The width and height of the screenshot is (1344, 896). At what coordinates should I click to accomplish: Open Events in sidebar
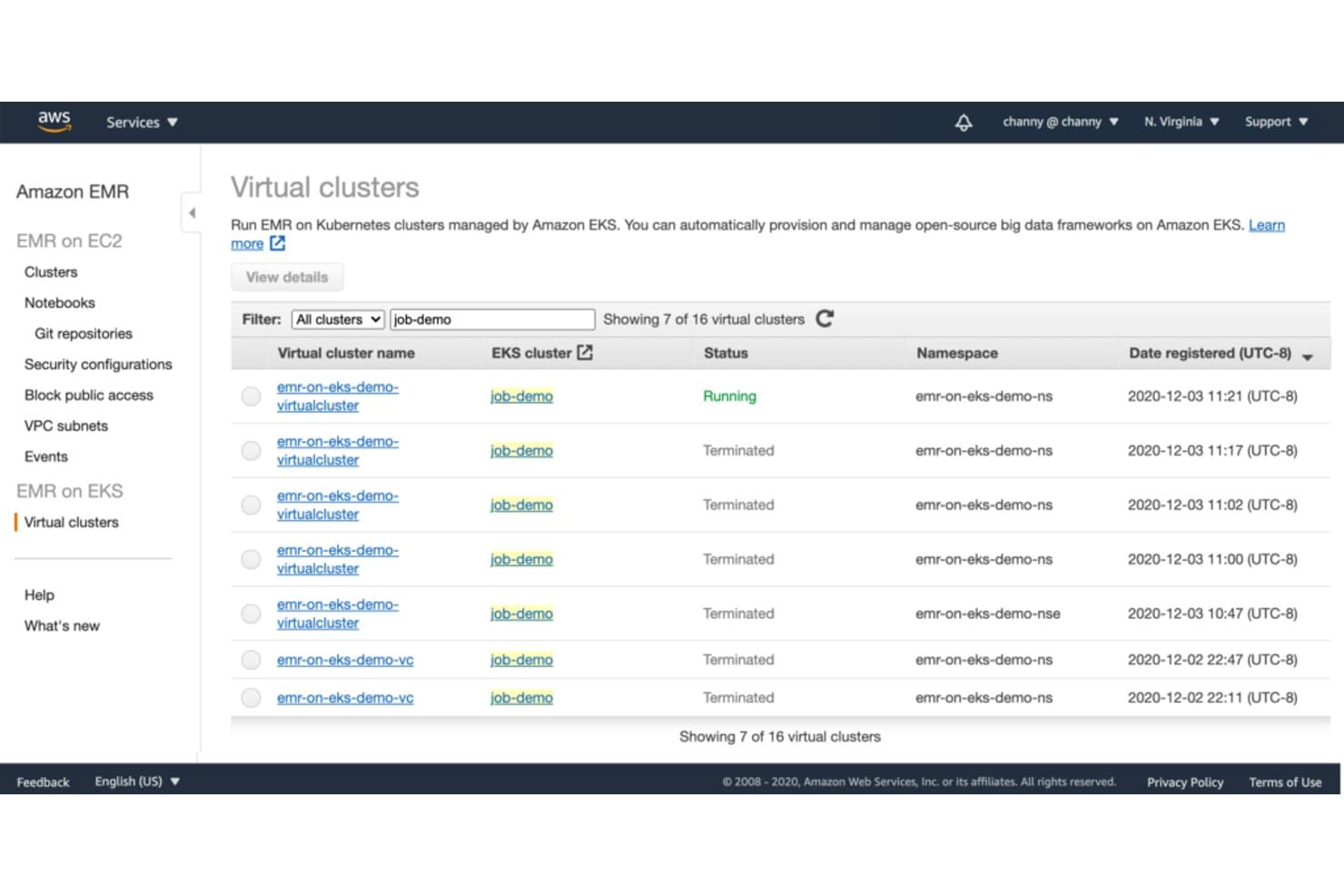tap(46, 458)
